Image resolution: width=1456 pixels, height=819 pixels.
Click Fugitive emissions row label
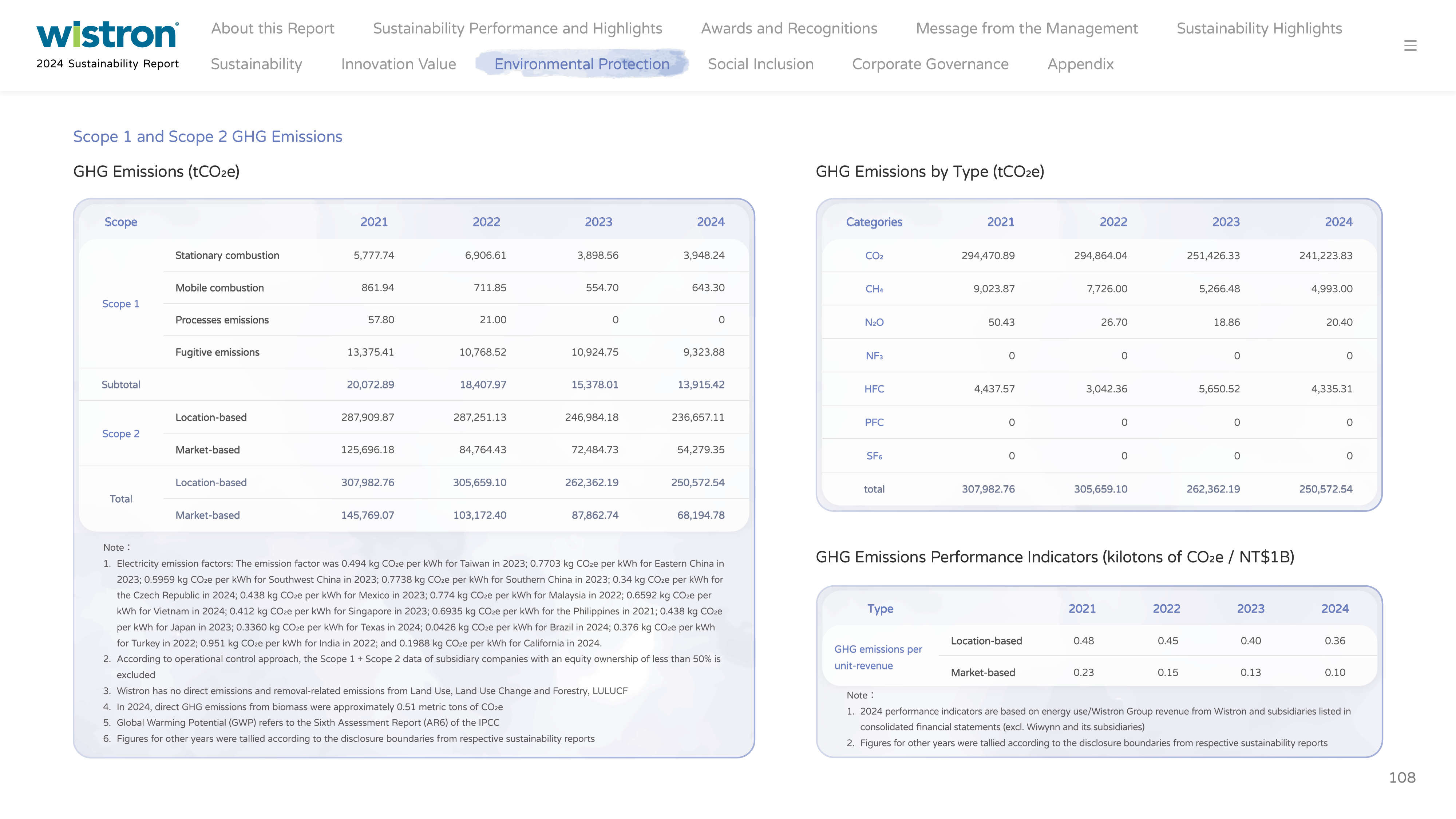pyautogui.click(x=217, y=352)
